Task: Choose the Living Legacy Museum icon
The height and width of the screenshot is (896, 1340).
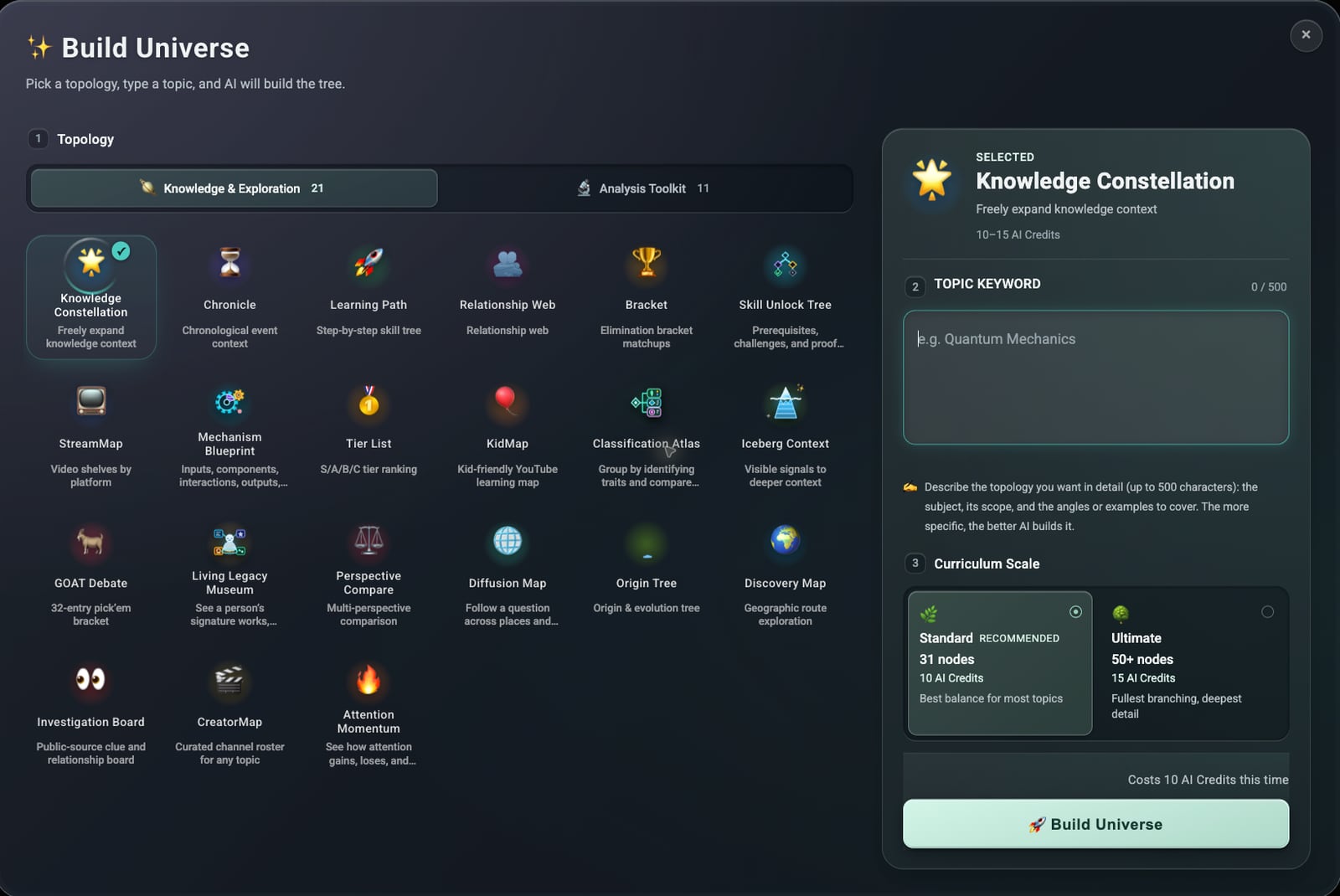Action: (229, 541)
